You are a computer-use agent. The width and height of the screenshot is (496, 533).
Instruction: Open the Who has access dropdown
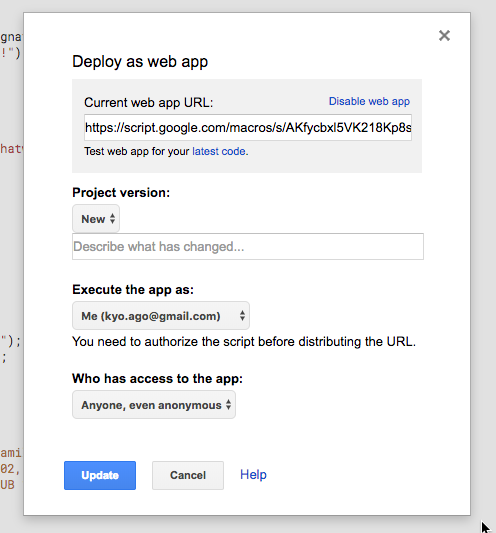(x=154, y=405)
